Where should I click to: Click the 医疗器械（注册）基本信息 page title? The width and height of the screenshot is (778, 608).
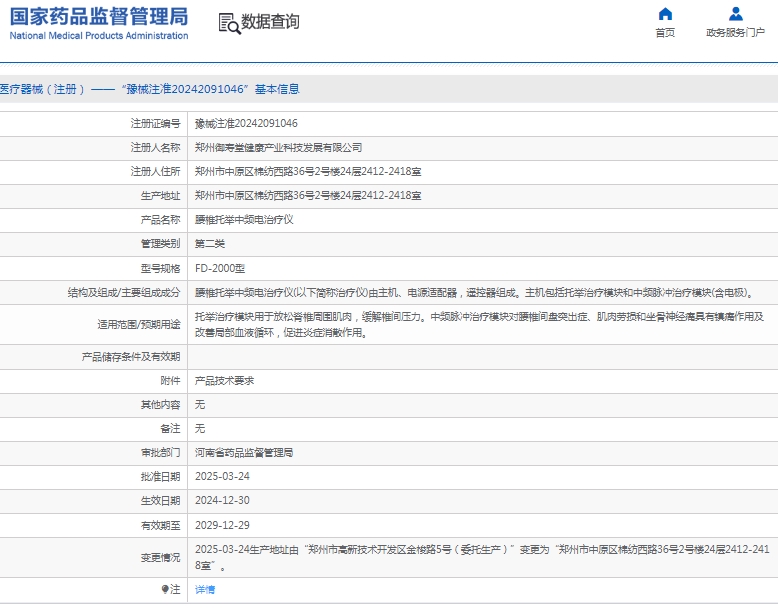149,89
